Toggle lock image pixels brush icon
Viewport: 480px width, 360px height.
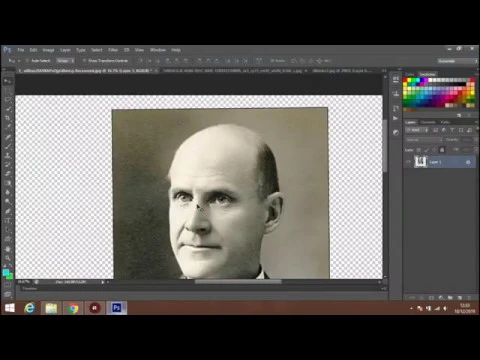[x=426, y=150]
